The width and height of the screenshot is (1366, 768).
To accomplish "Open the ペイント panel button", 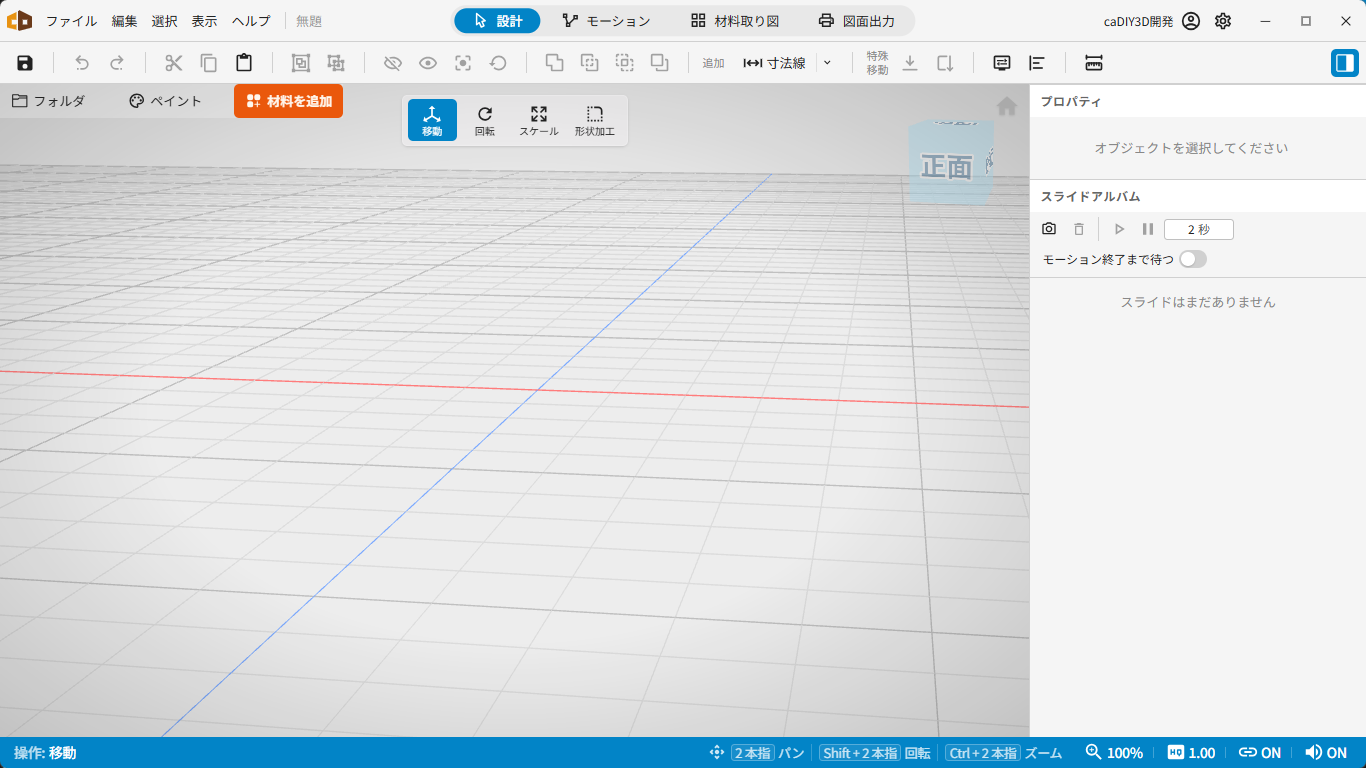I will (x=166, y=101).
